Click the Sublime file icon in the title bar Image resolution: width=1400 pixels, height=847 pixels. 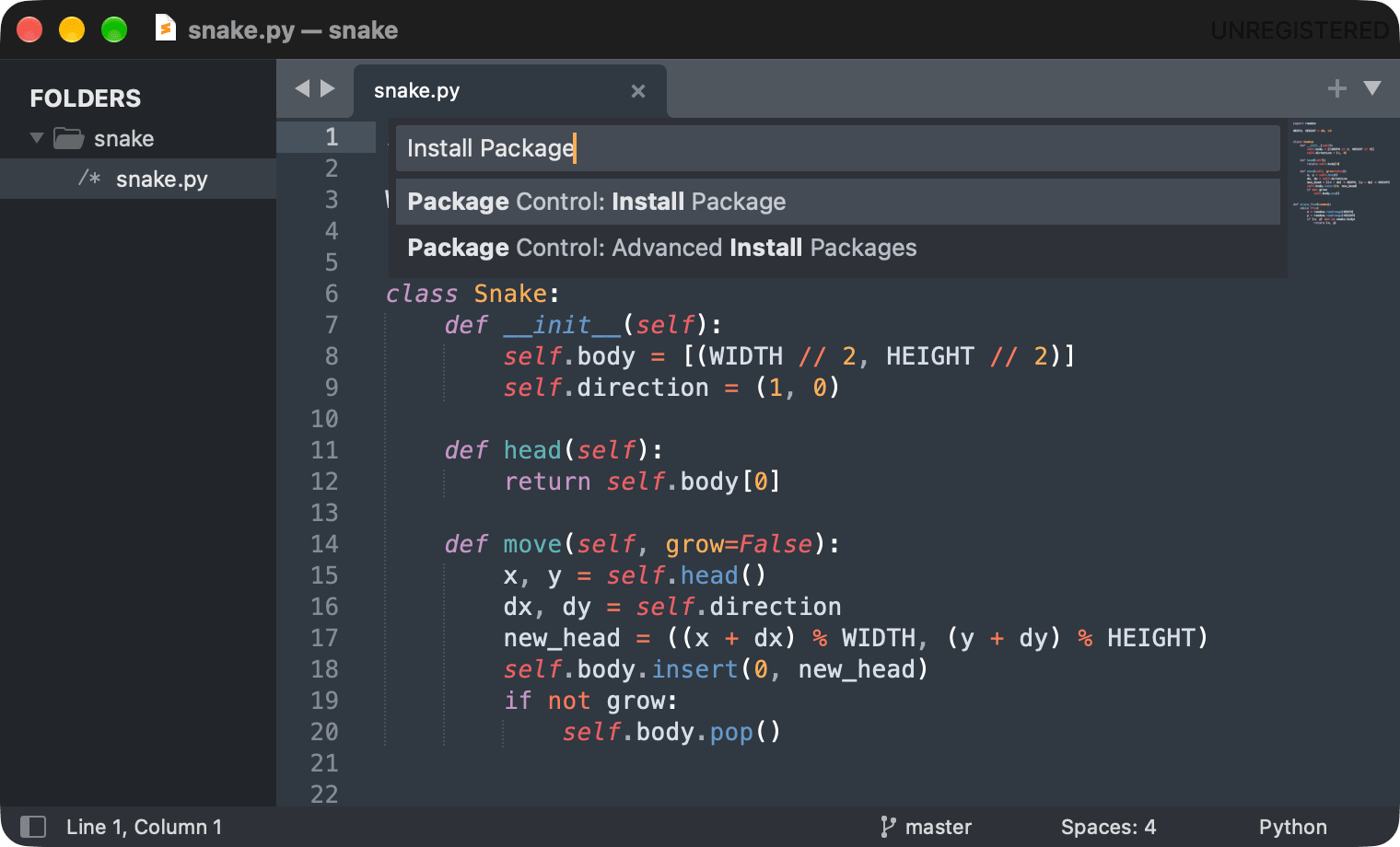[x=166, y=29]
